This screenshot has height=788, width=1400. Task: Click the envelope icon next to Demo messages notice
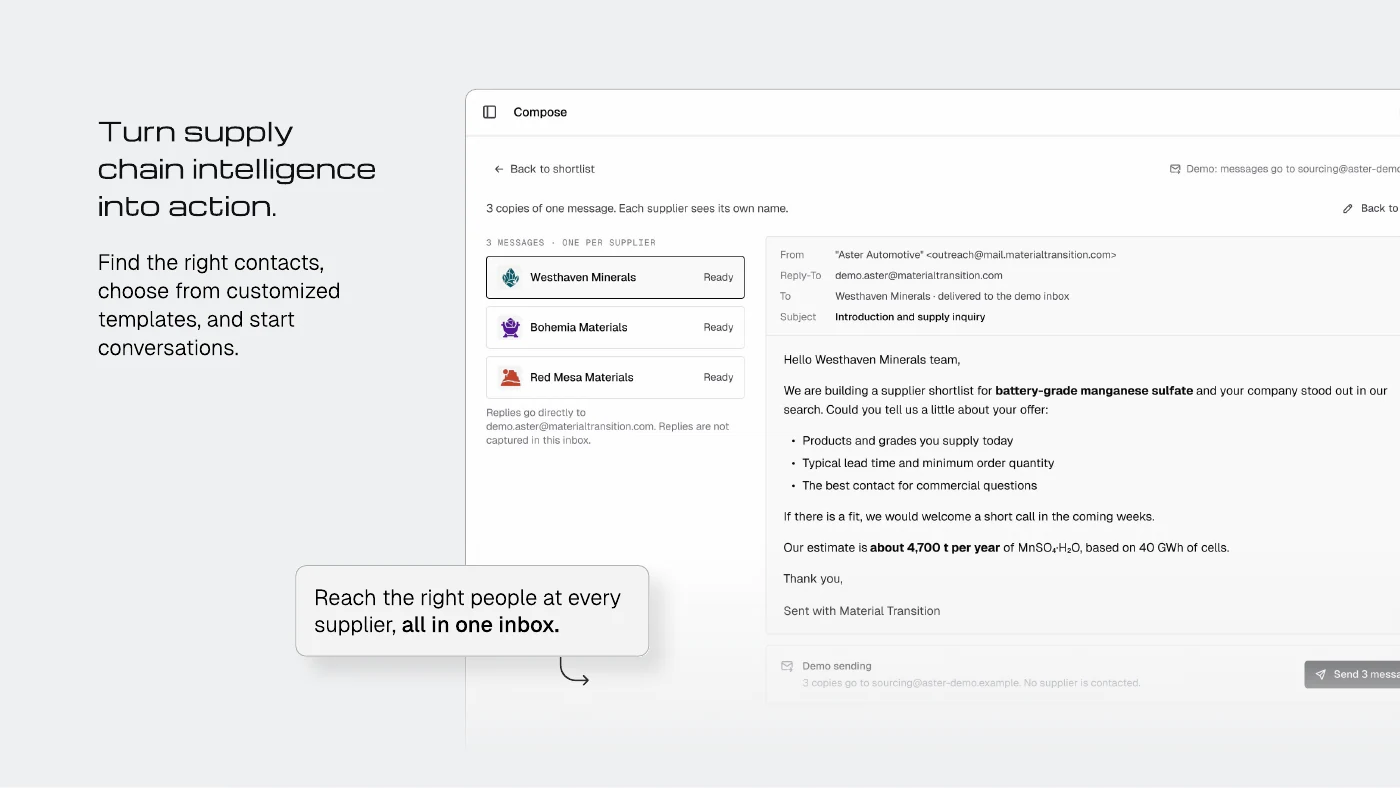click(1175, 169)
